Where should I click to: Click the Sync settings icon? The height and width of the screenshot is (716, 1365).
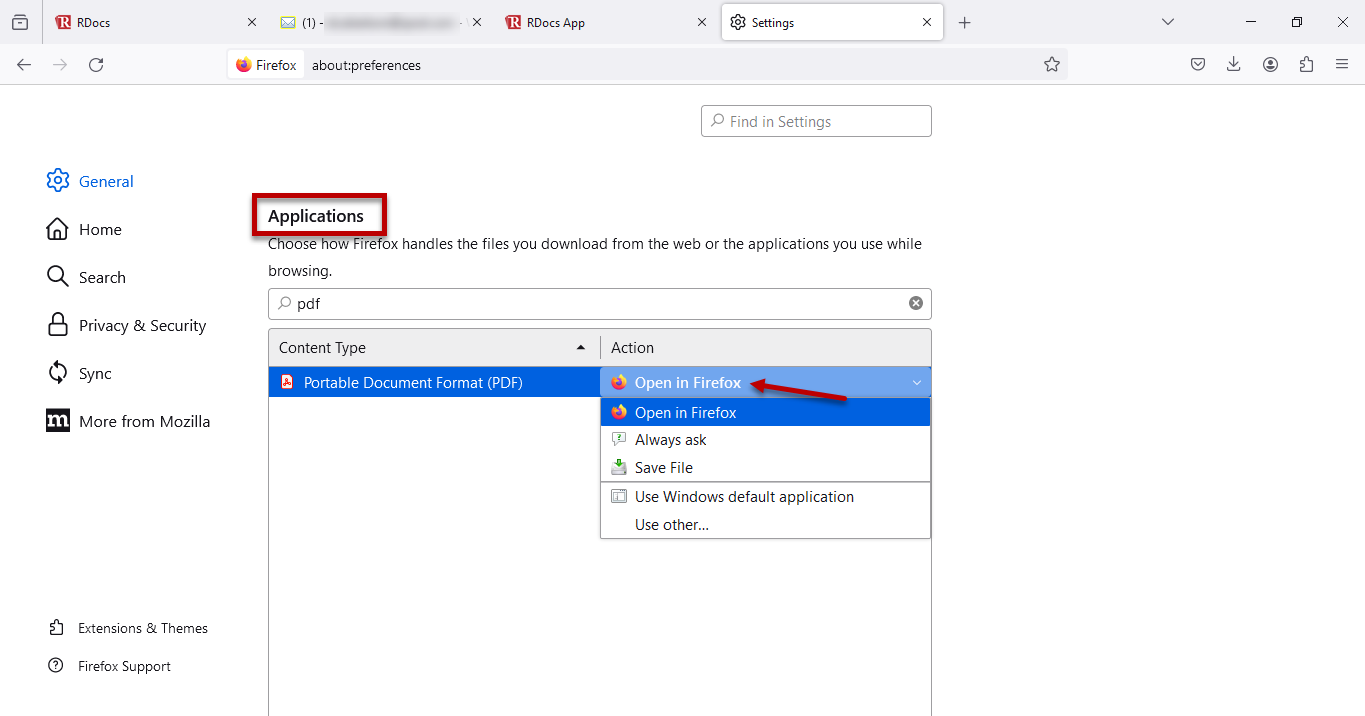tap(58, 372)
